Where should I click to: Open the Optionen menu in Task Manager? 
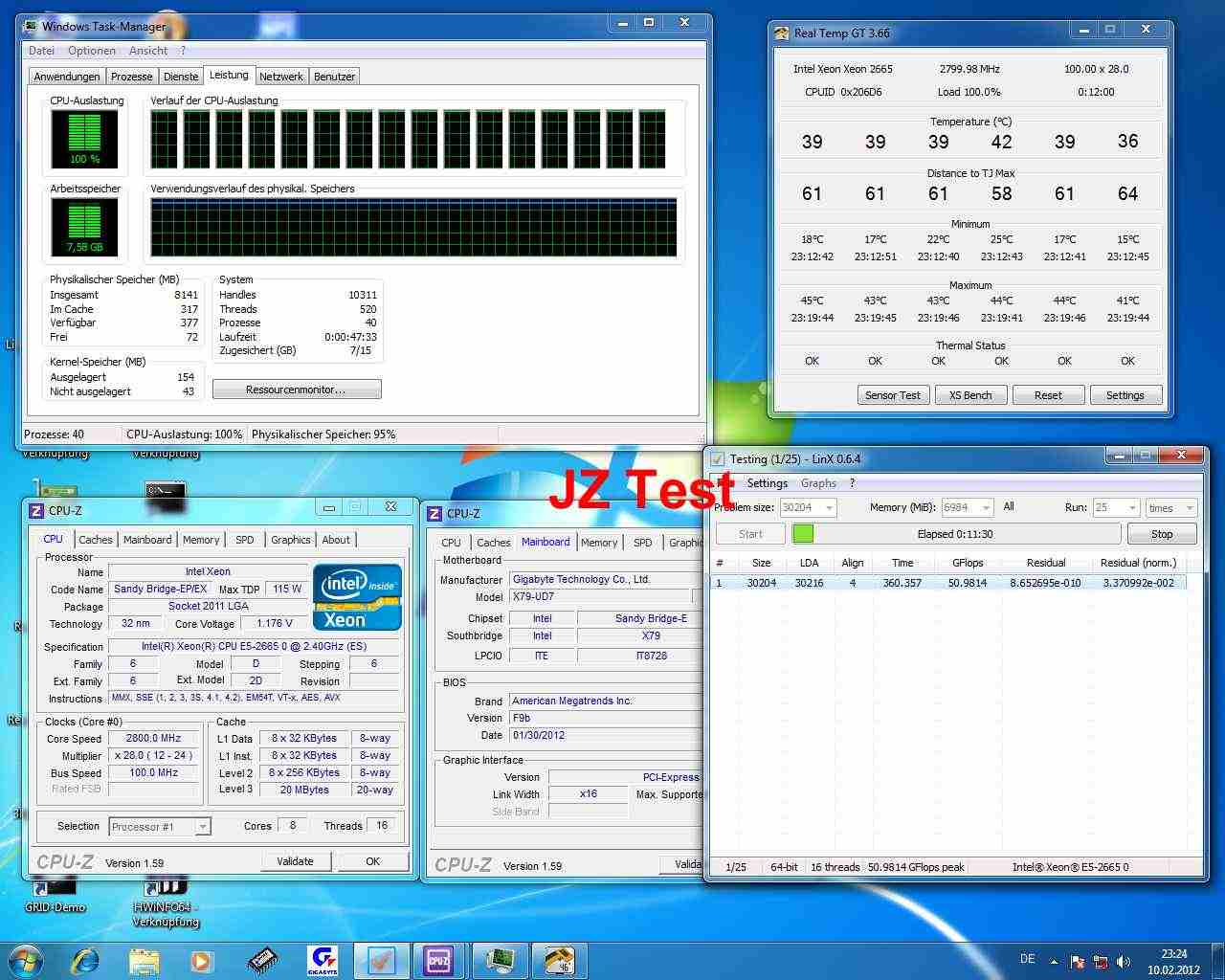(92, 51)
